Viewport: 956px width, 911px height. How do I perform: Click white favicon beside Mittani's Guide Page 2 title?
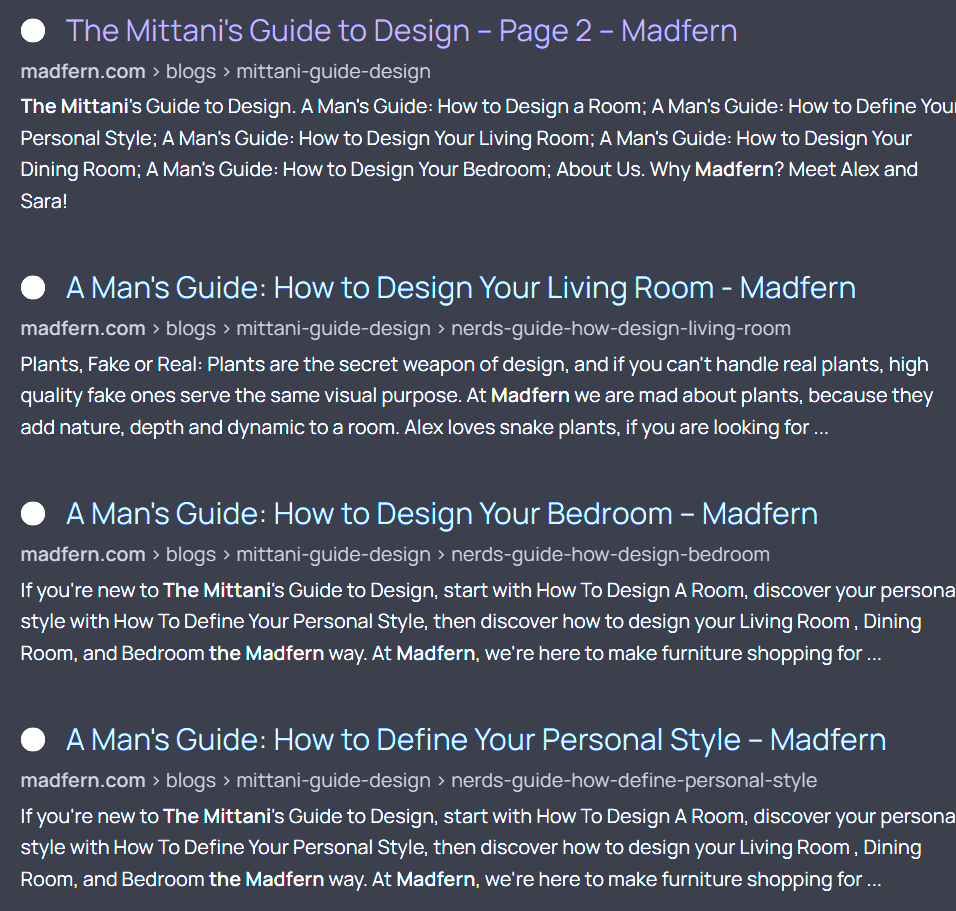[33, 30]
